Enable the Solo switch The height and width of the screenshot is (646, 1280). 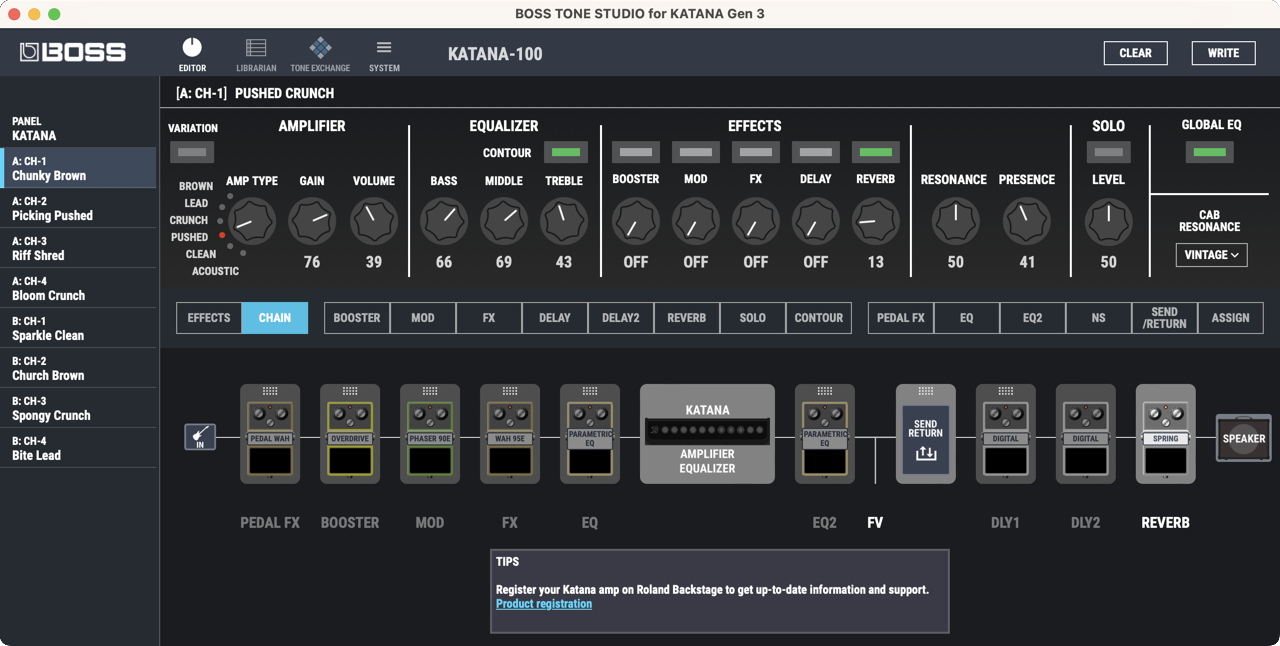[1108, 153]
